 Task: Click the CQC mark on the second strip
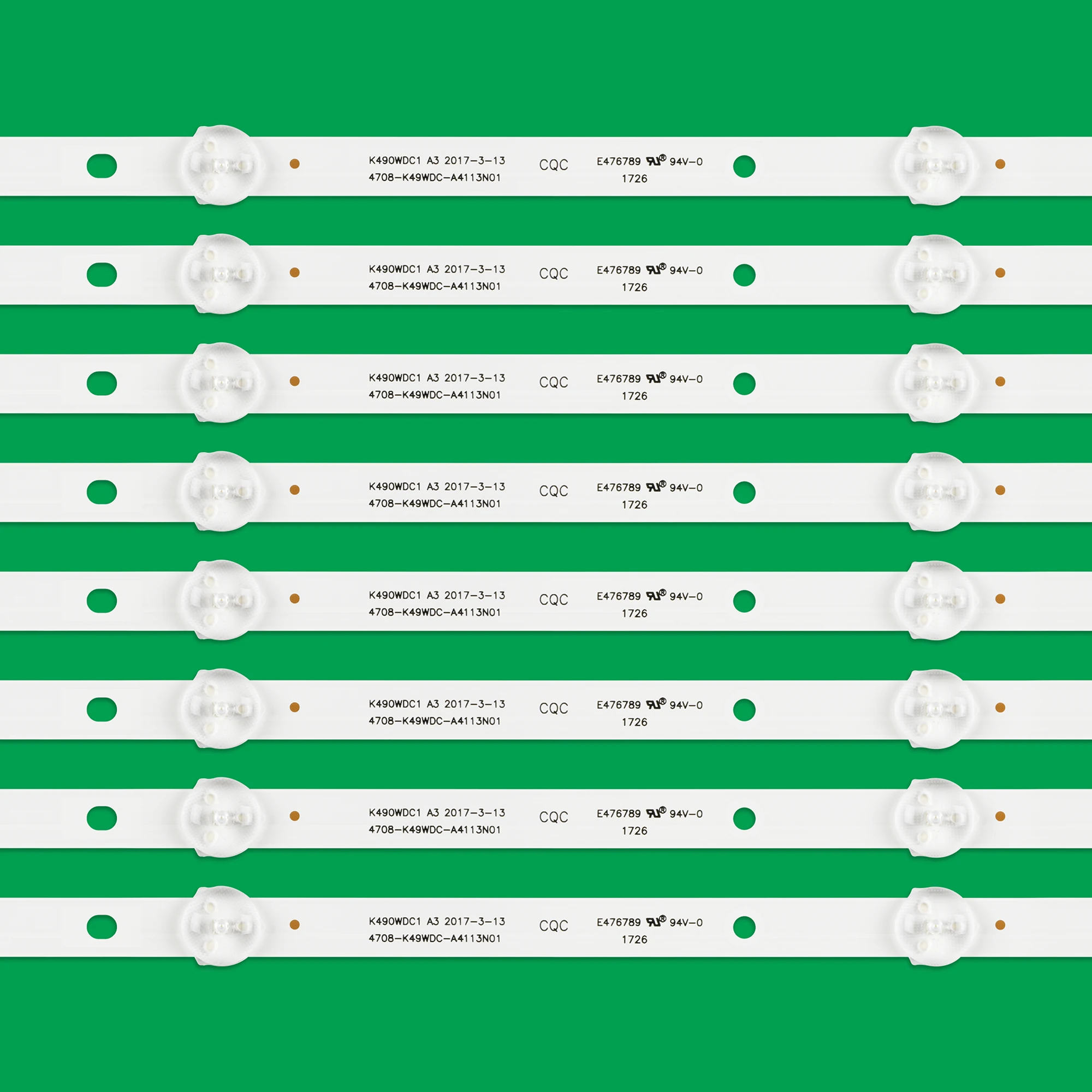(553, 274)
